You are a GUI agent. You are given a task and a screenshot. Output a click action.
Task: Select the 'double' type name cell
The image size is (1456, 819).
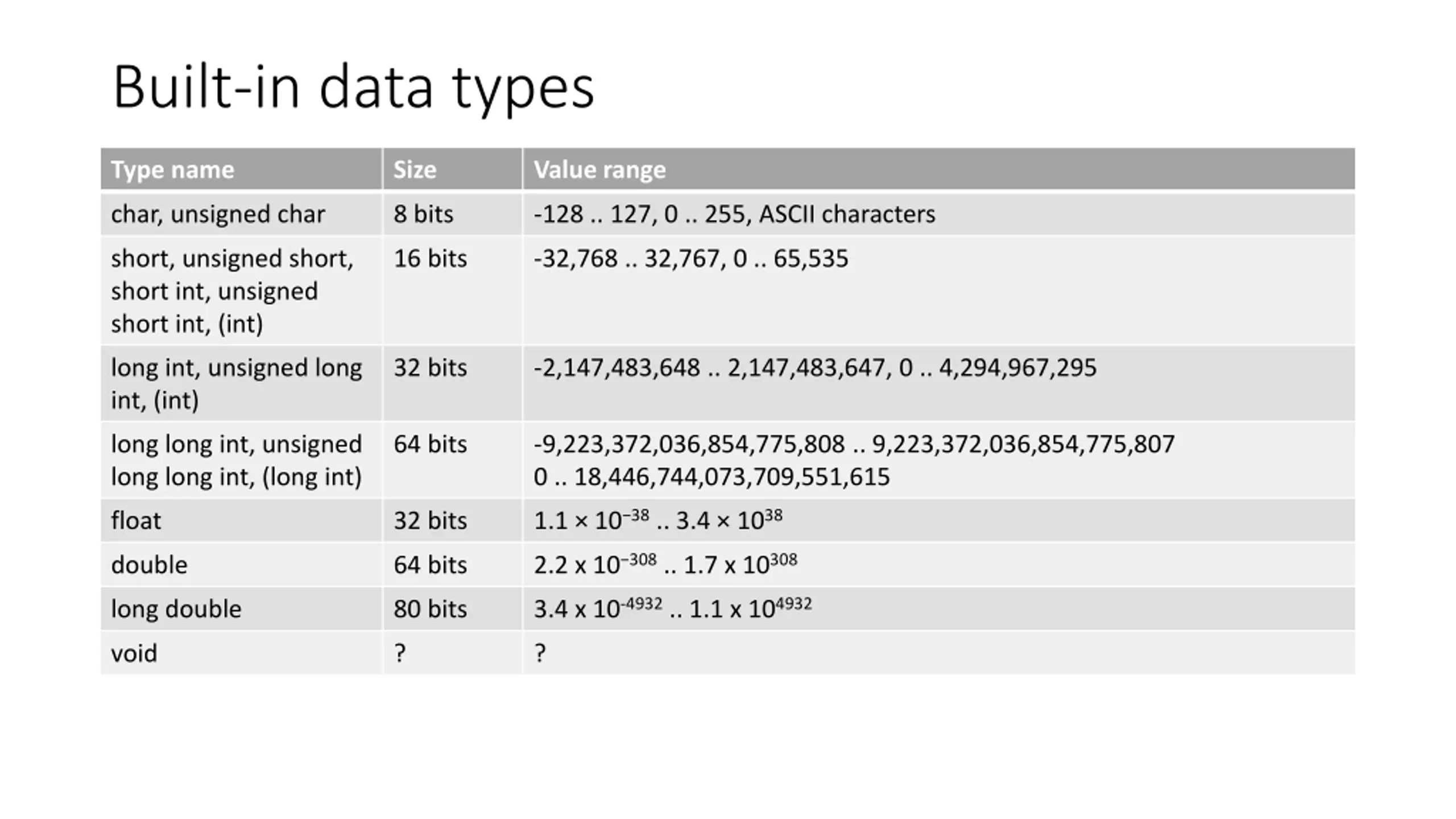point(241,565)
